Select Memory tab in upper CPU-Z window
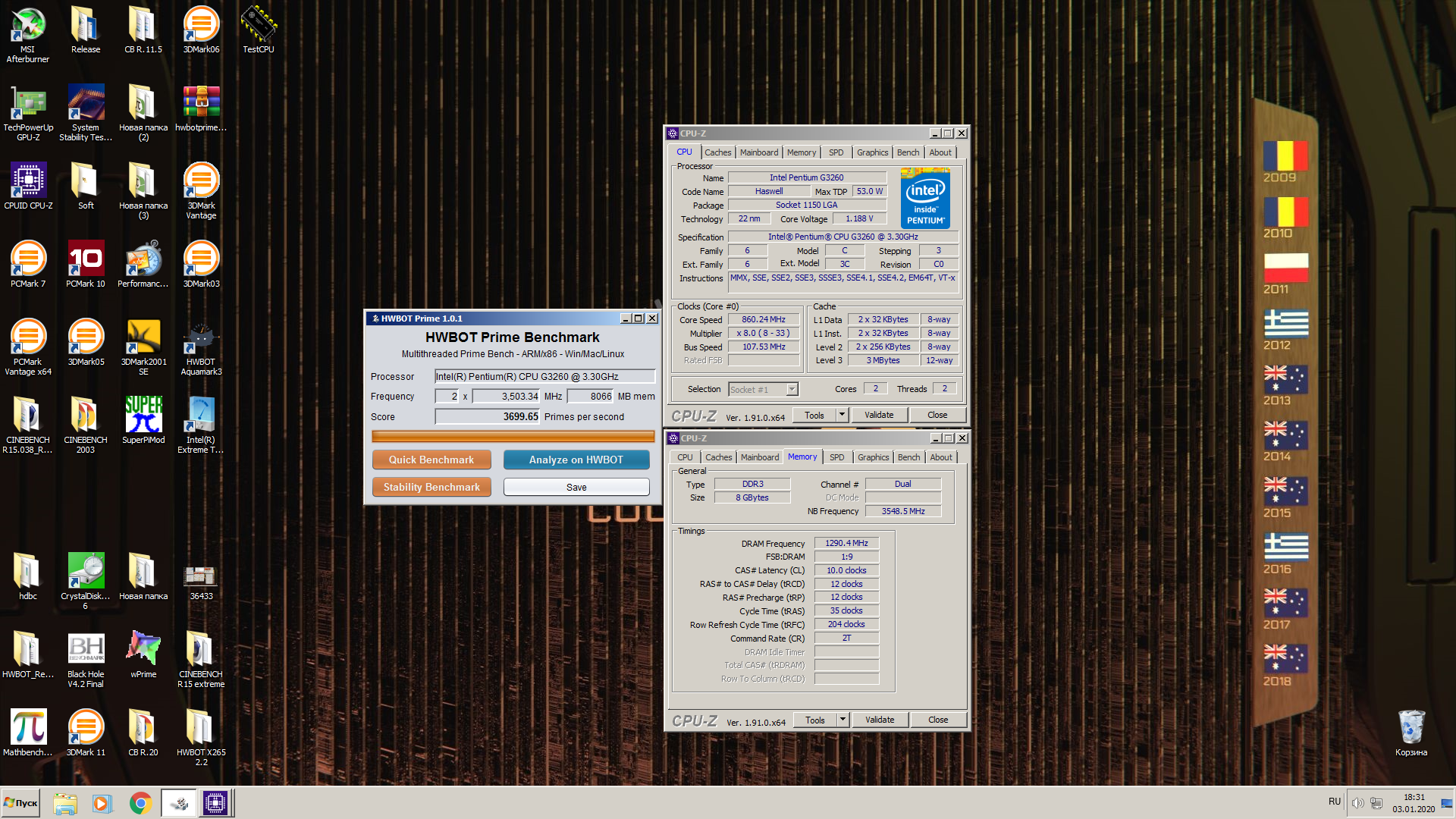Image resolution: width=1456 pixels, height=819 pixels. coord(801,152)
